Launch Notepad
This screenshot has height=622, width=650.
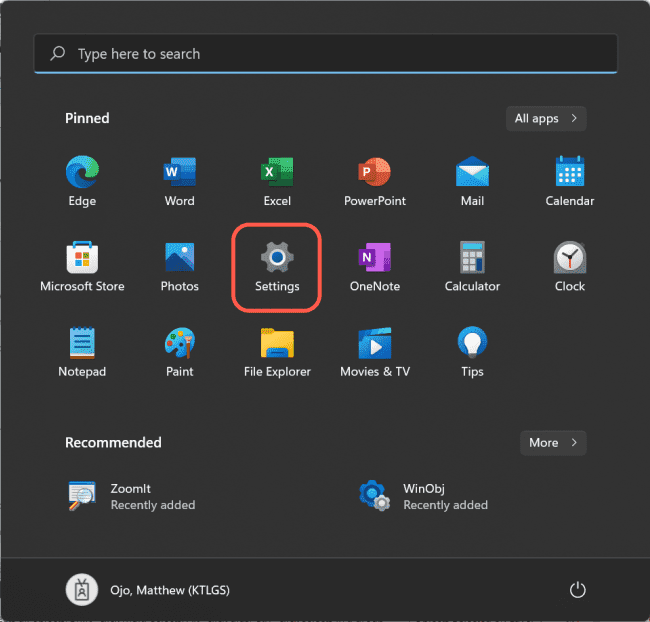82,344
